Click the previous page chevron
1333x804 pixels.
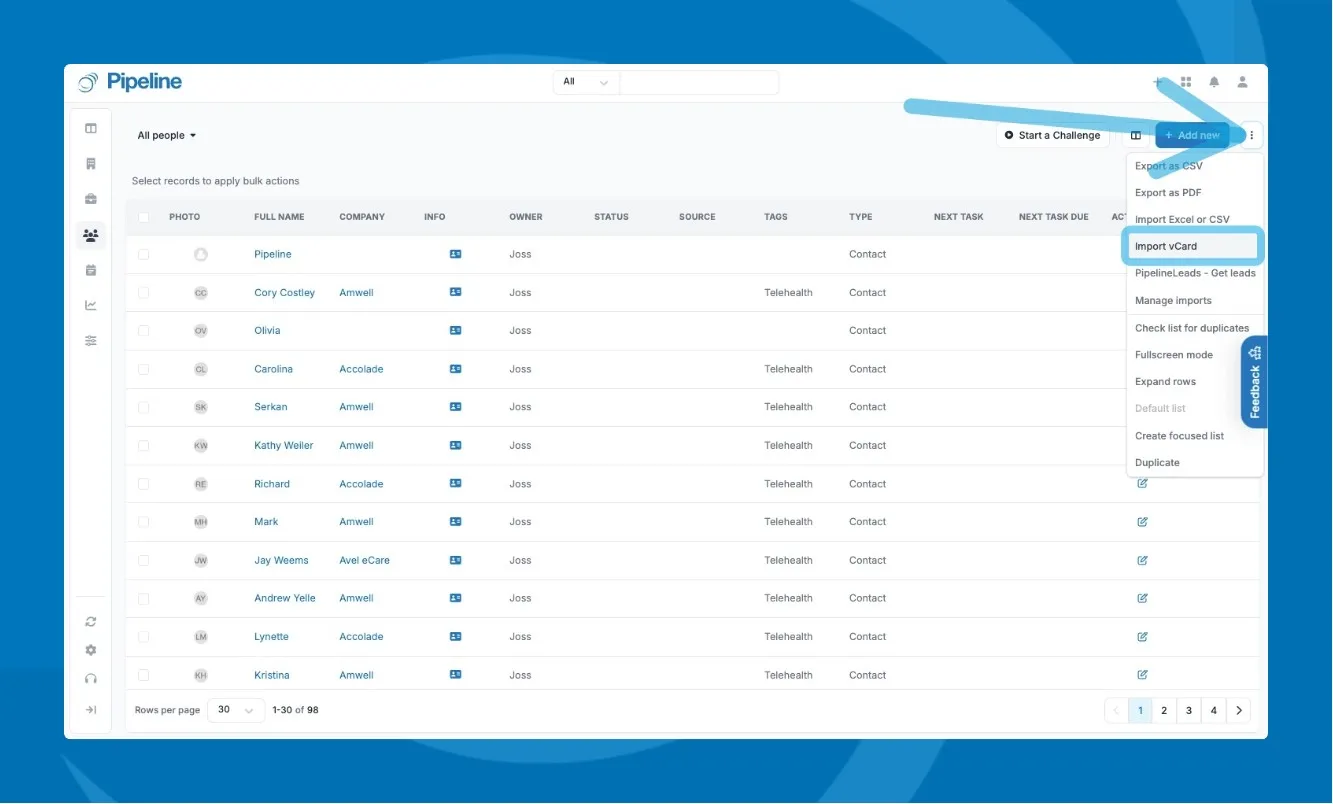(1117, 711)
